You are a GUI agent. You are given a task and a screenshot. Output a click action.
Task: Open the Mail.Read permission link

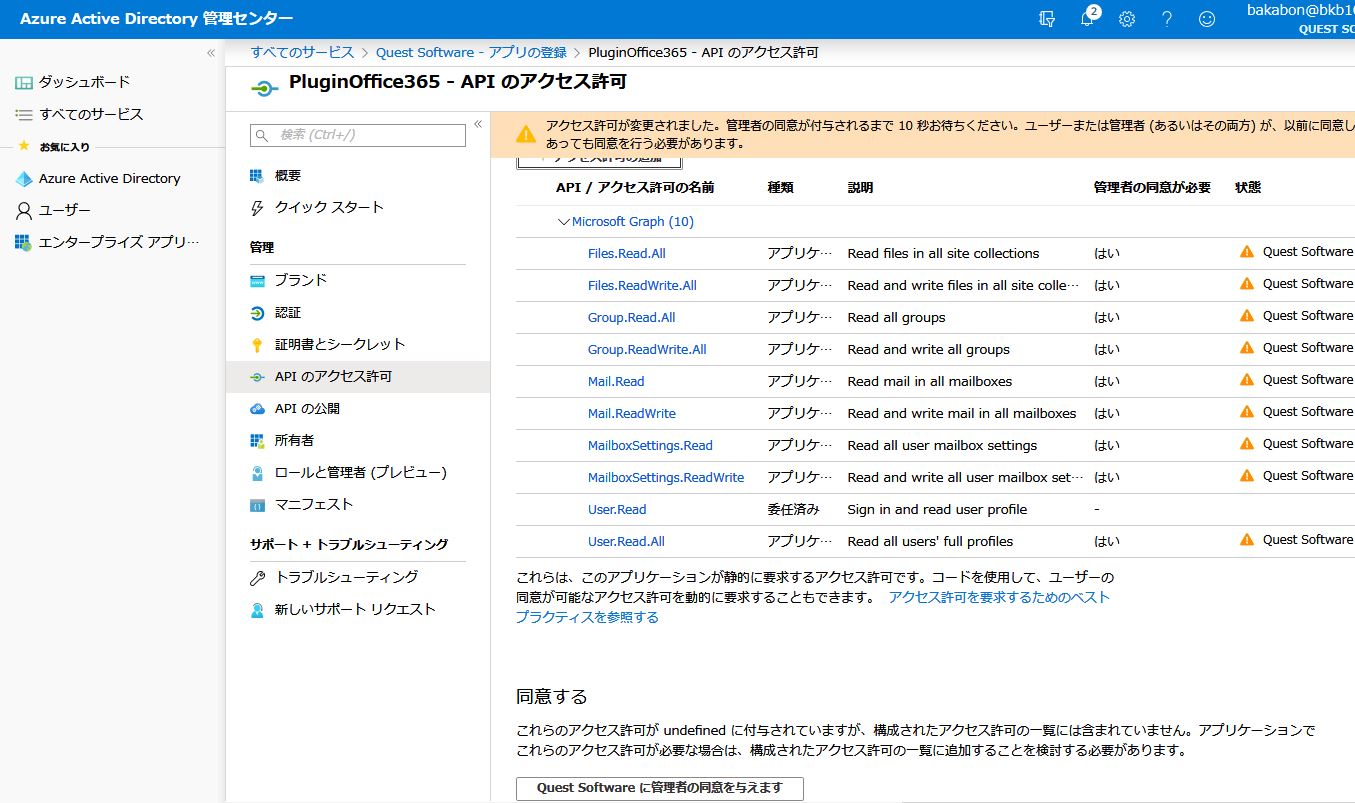[x=616, y=382]
